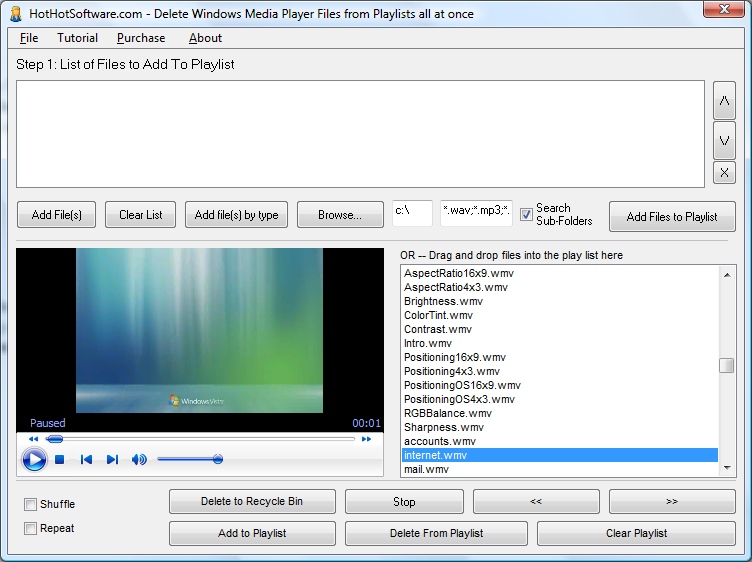Click the file type filter field
Screen dimensions: 752x562
(x=476, y=213)
